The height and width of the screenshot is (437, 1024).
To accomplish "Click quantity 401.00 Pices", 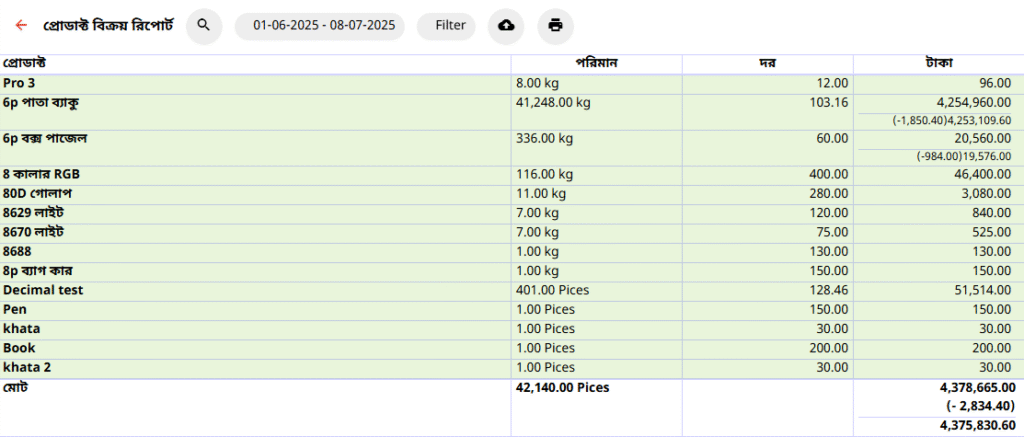I will coord(551,290).
